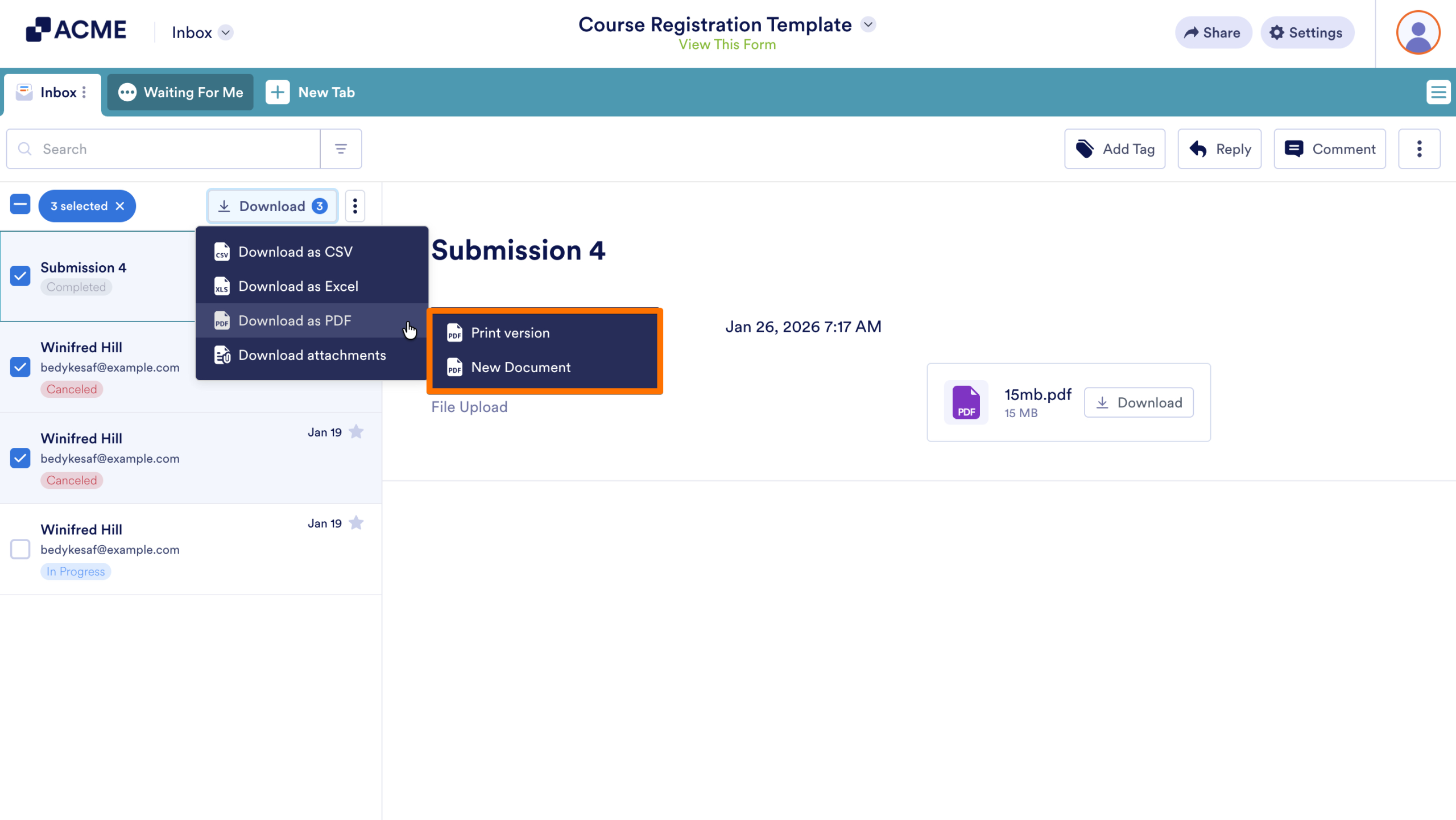Choose Print version from PDF submenu

click(x=510, y=333)
